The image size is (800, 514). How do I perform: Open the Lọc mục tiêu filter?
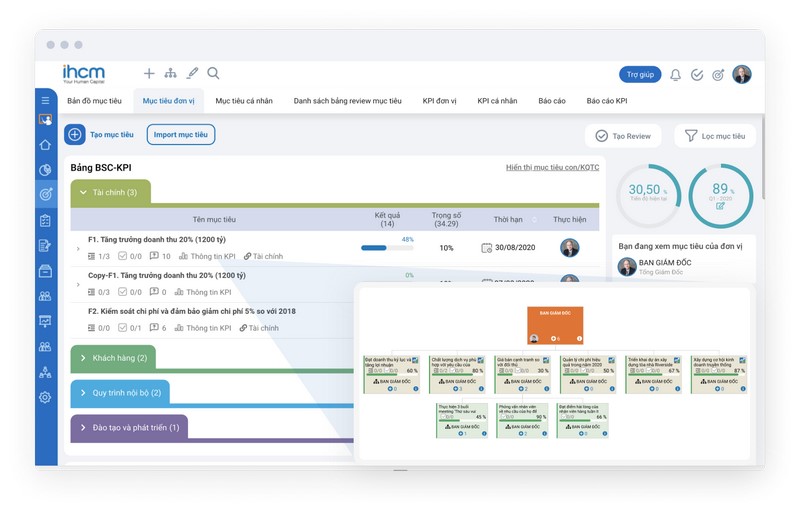(715, 136)
